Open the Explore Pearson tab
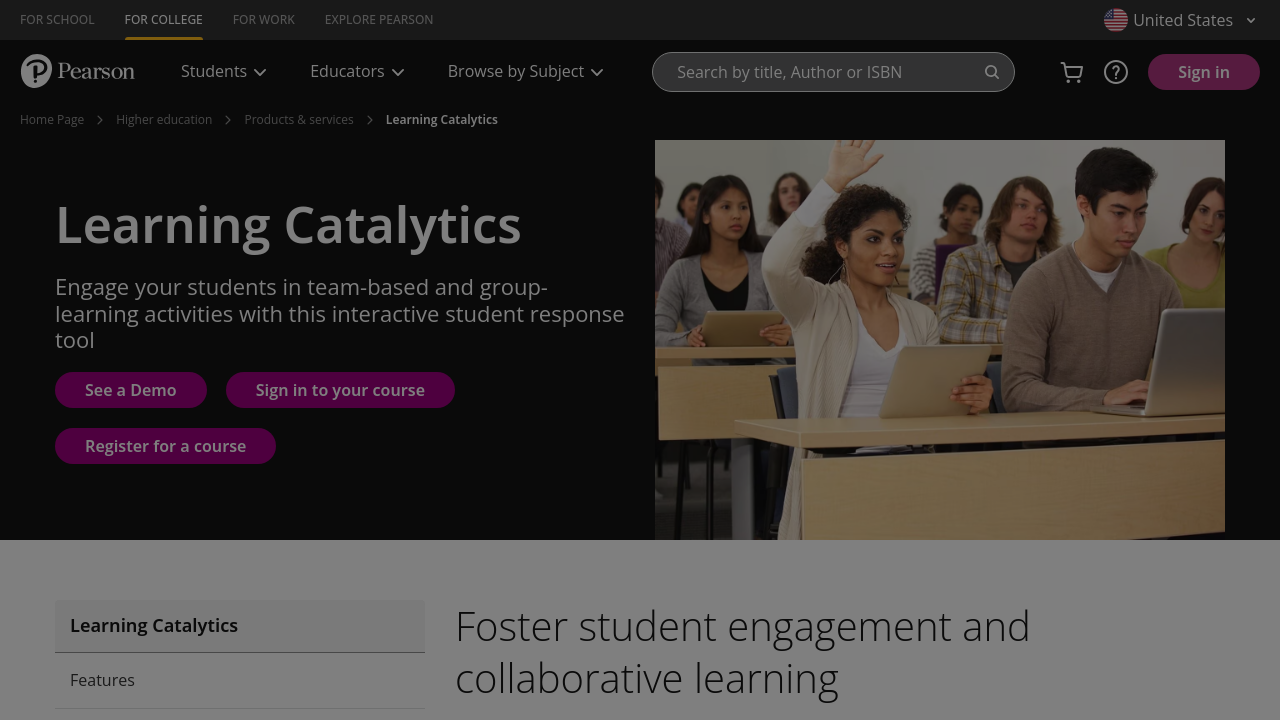The height and width of the screenshot is (720, 1280). click(379, 20)
